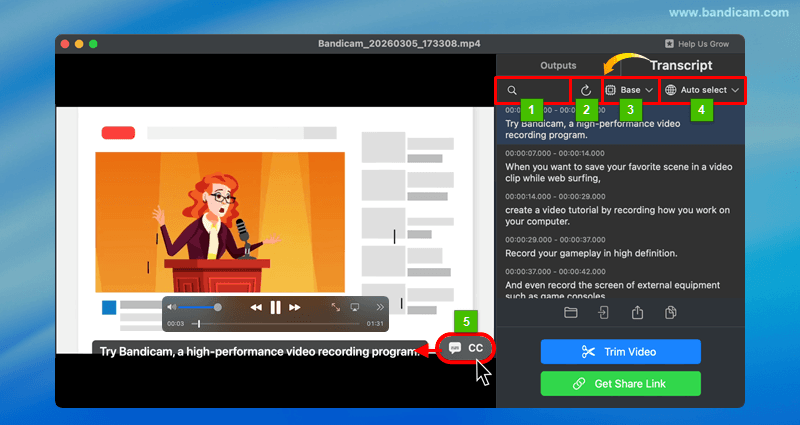Click the rewind button in player

tap(256, 307)
